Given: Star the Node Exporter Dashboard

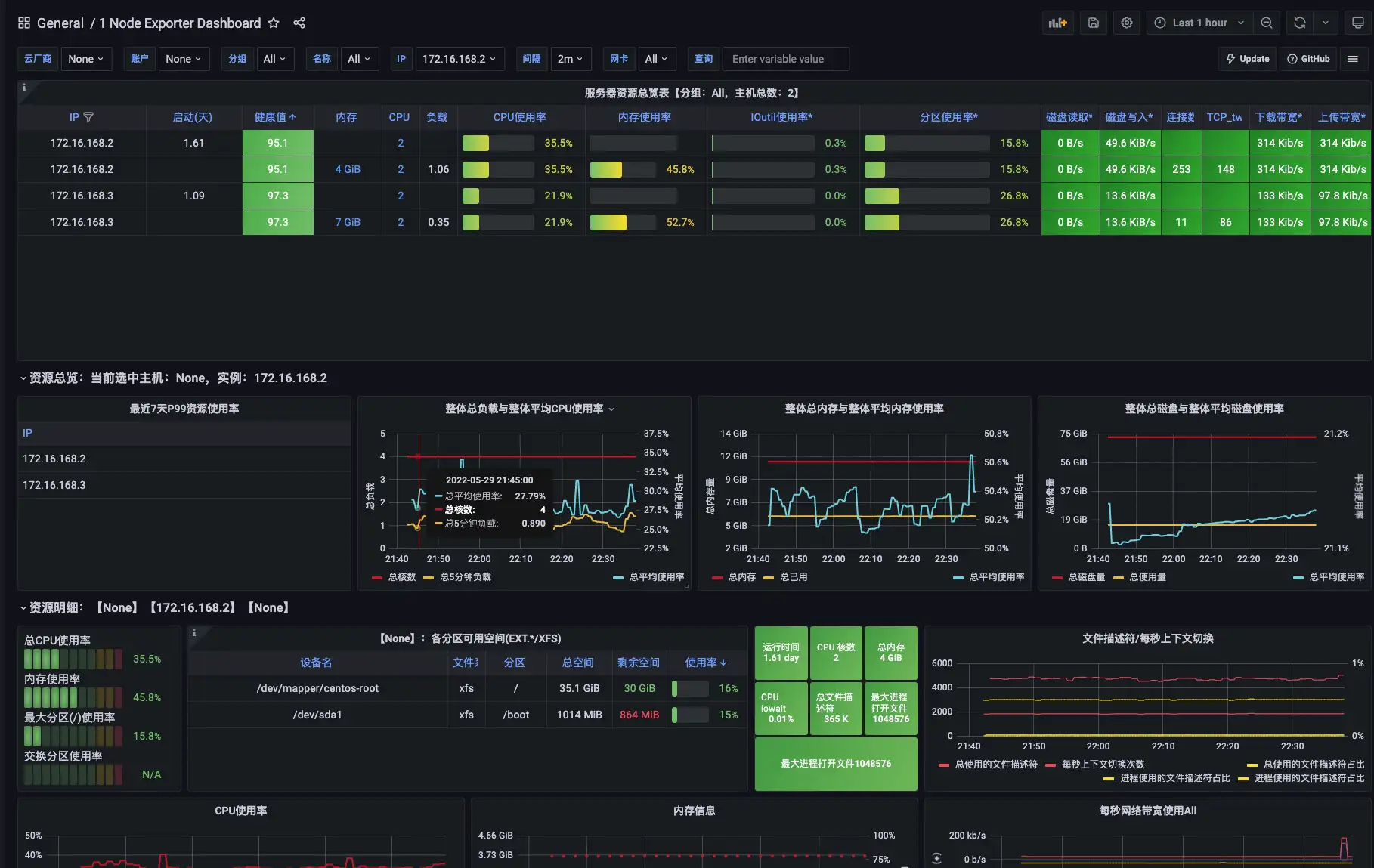Looking at the screenshot, I should (274, 23).
